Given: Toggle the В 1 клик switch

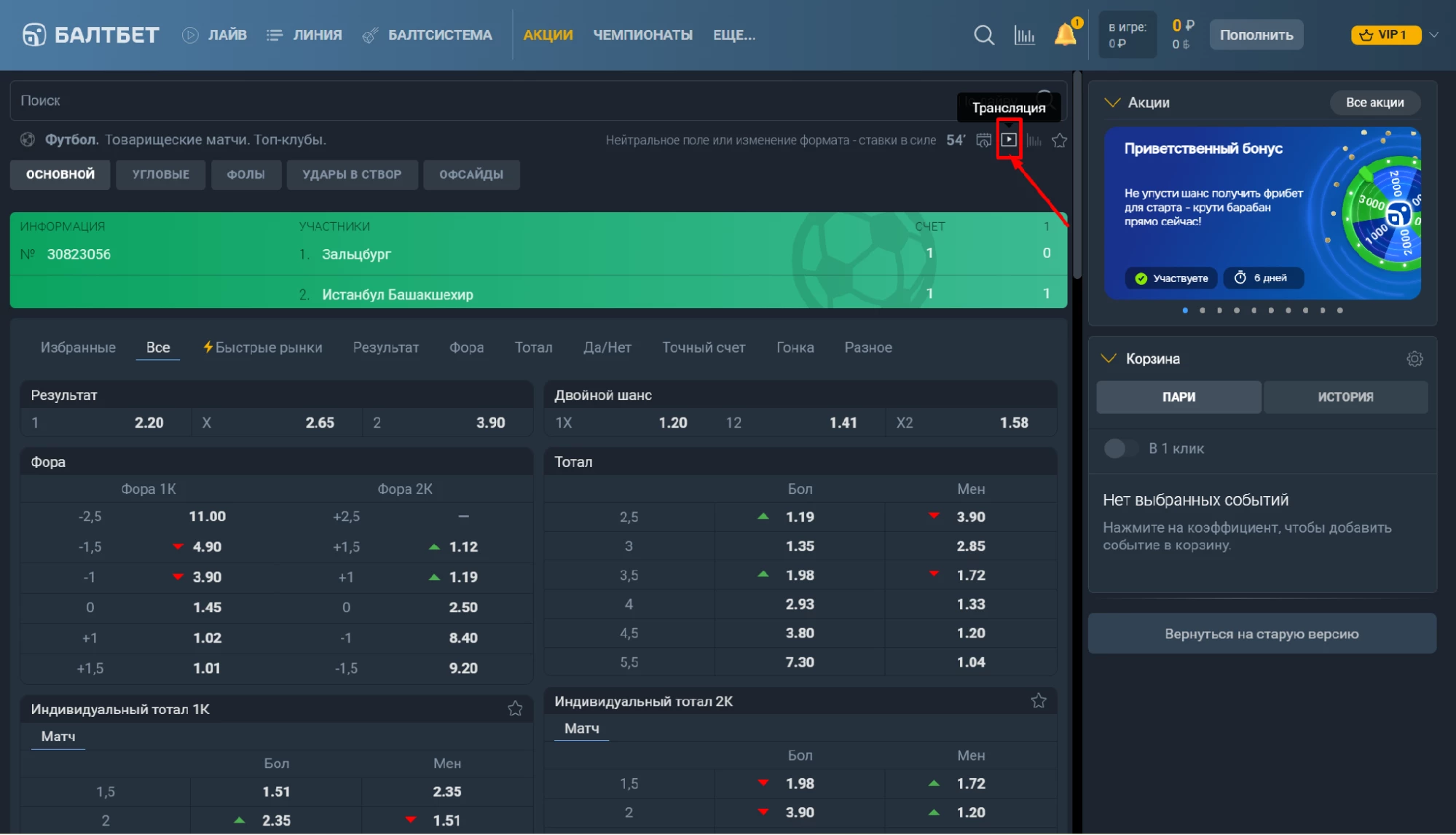Looking at the screenshot, I should (1120, 448).
